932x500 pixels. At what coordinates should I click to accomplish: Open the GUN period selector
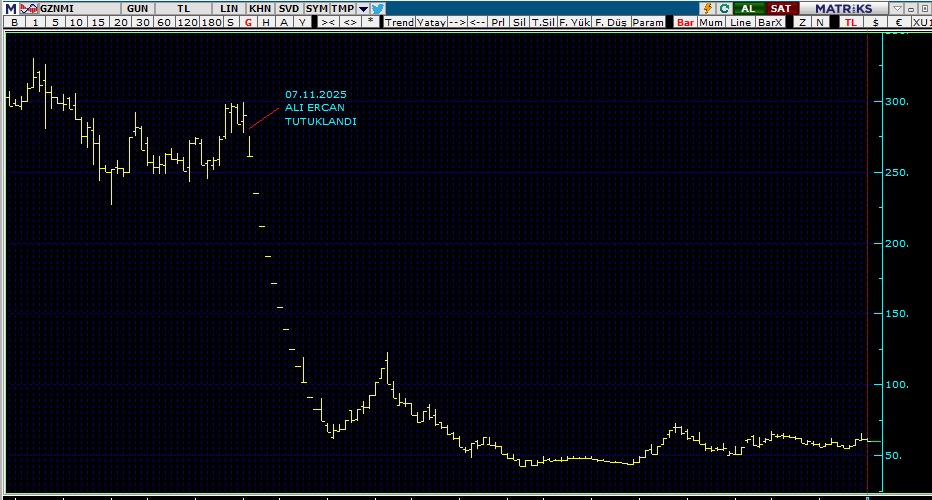click(138, 8)
